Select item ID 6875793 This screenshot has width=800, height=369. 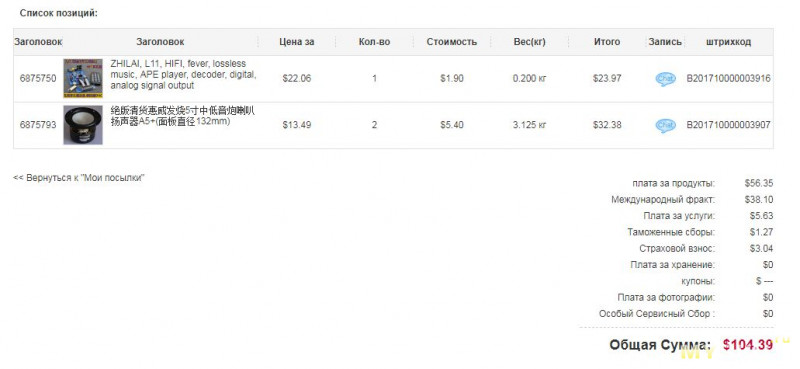click(x=38, y=125)
